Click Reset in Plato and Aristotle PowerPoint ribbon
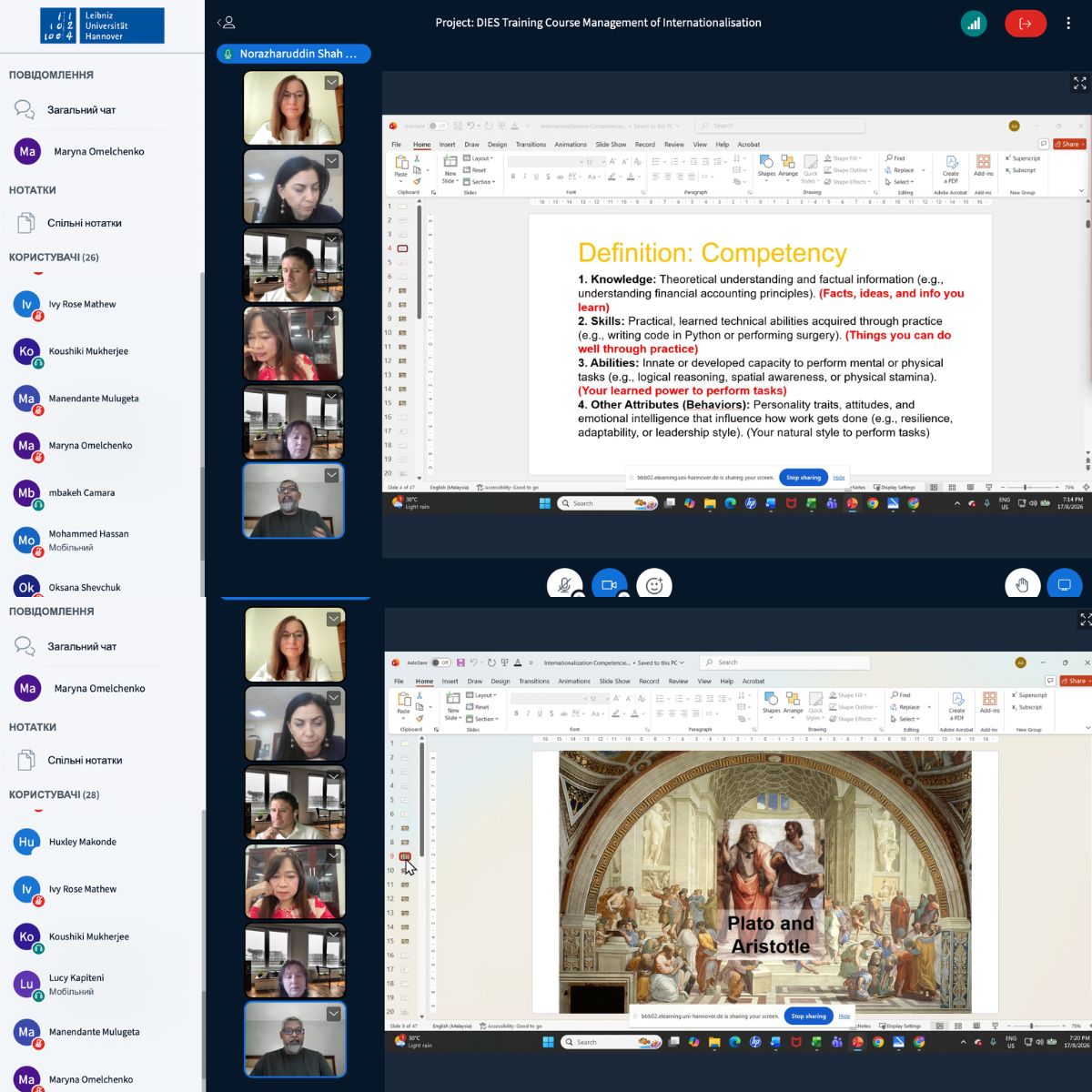Viewport: 1092px width, 1092px height. tap(479, 707)
